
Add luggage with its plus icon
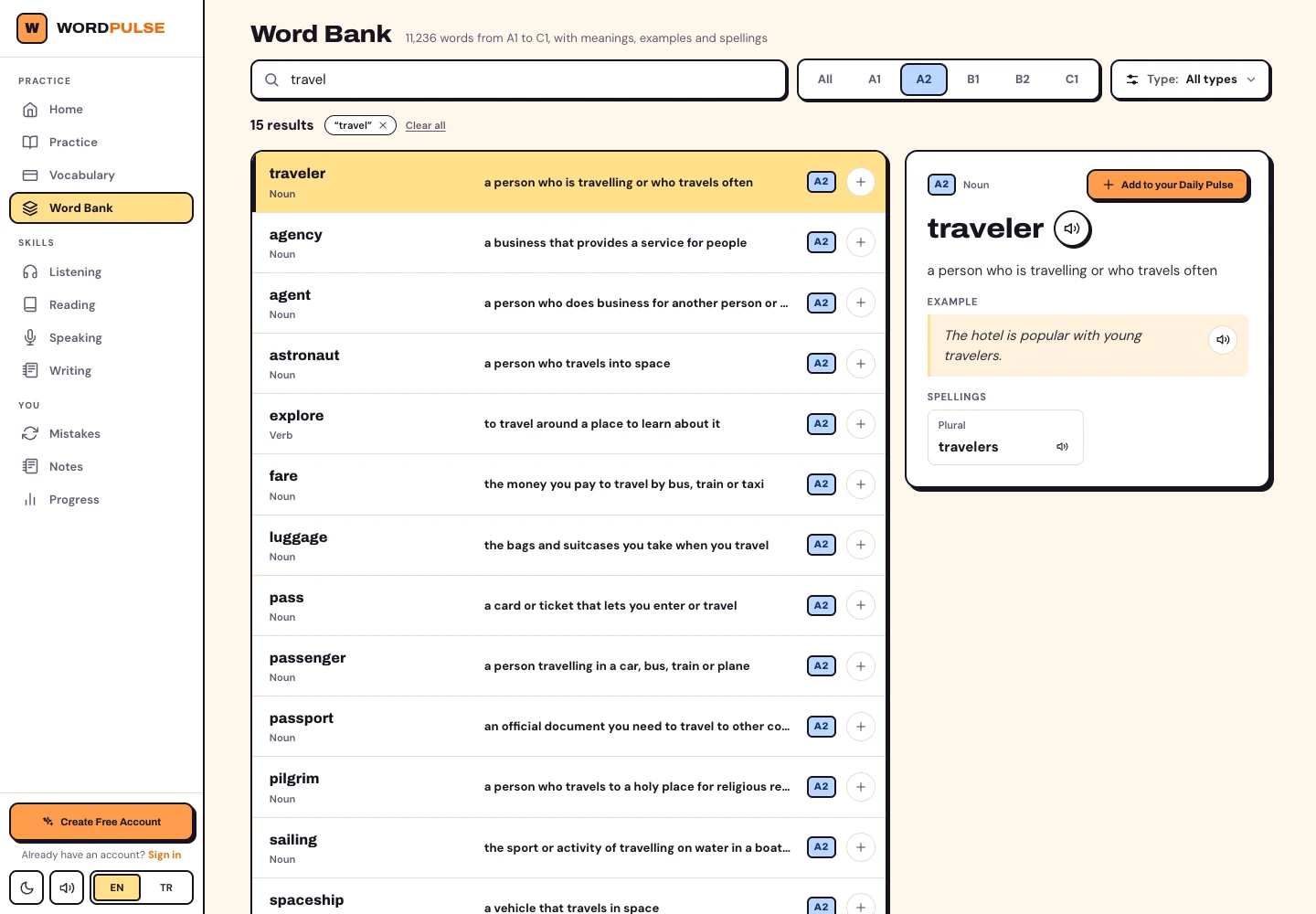pyautogui.click(x=860, y=545)
